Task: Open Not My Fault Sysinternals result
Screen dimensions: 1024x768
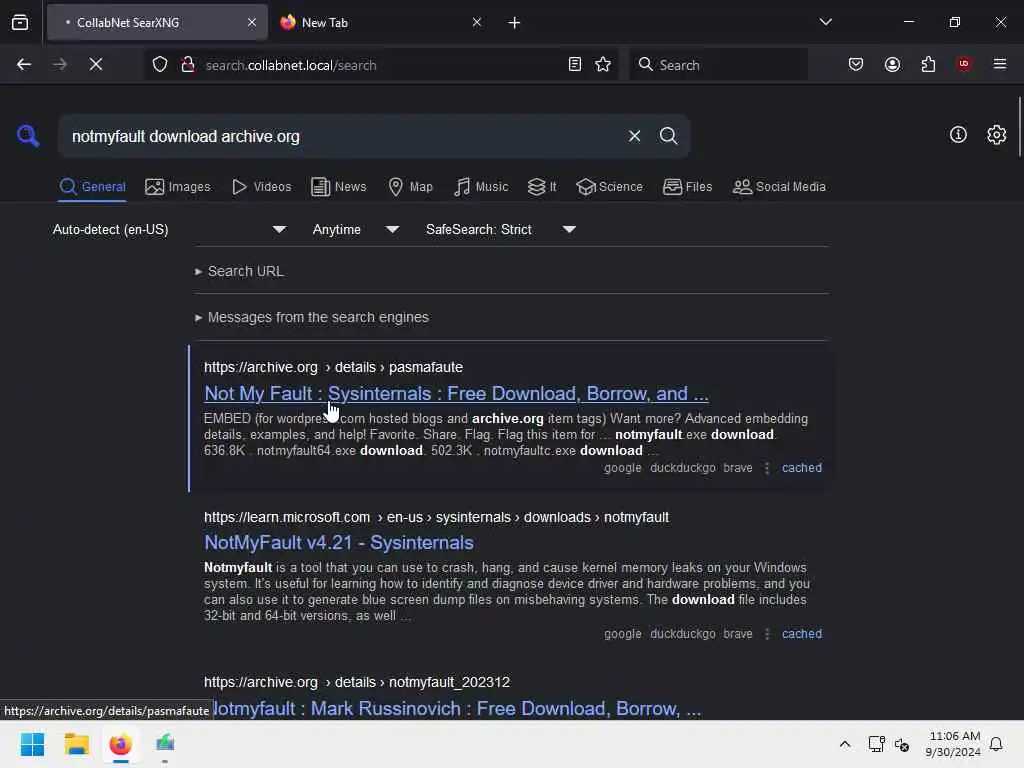Action: (x=456, y=394)
